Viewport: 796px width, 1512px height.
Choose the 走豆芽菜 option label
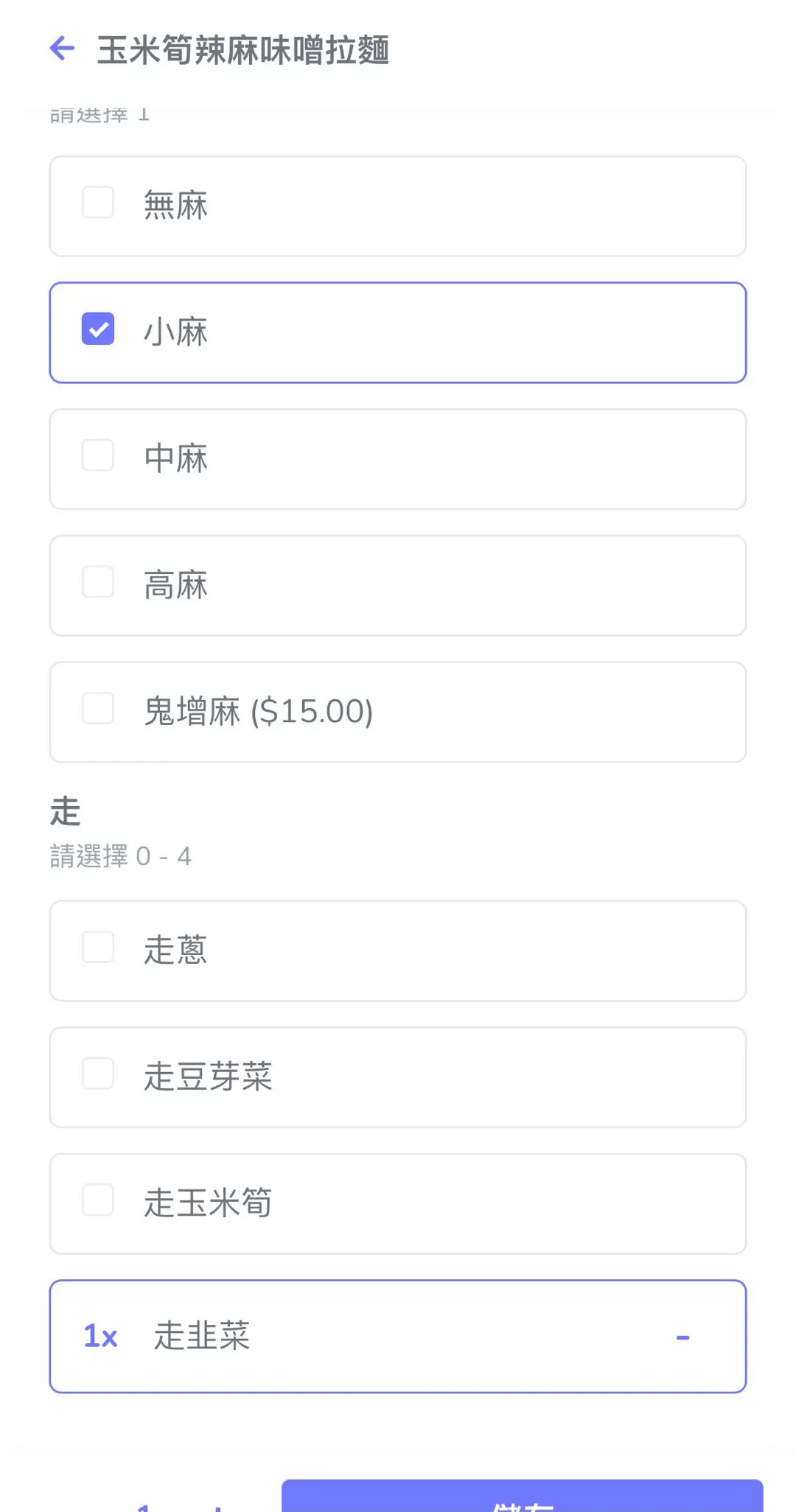click(208, 1077)
